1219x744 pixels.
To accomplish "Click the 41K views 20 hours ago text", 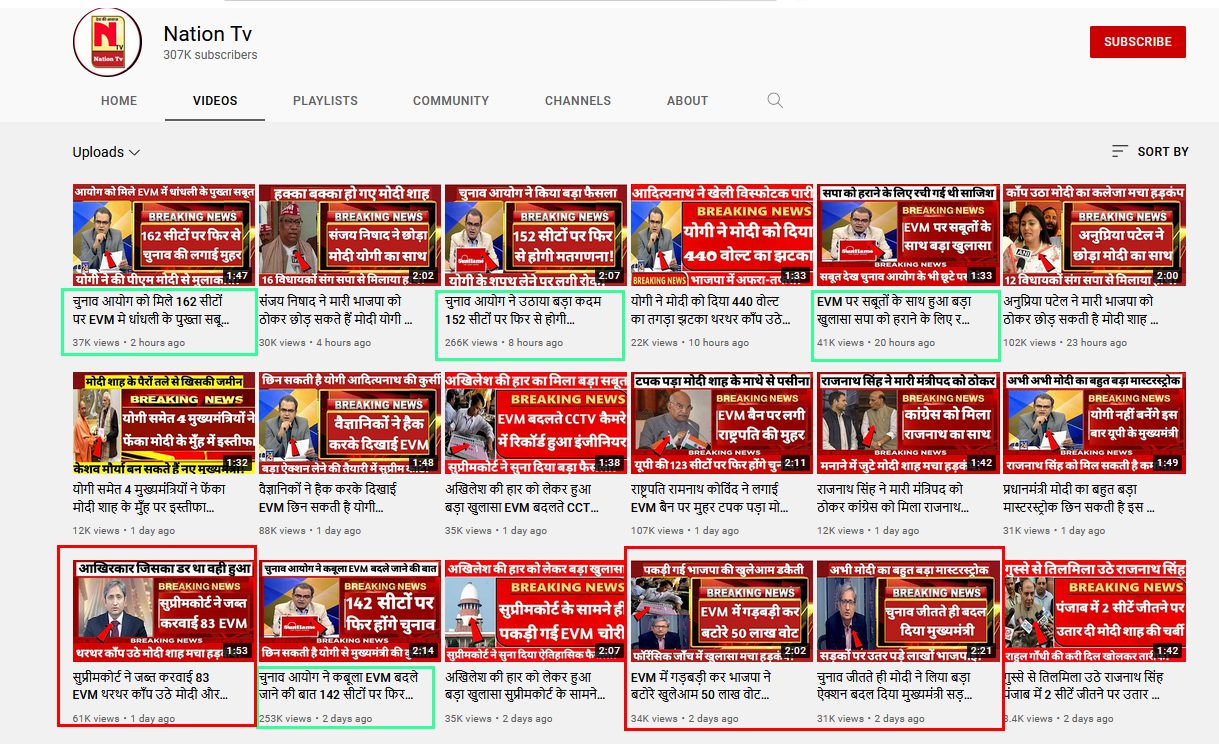I will [x=876, y=343].
